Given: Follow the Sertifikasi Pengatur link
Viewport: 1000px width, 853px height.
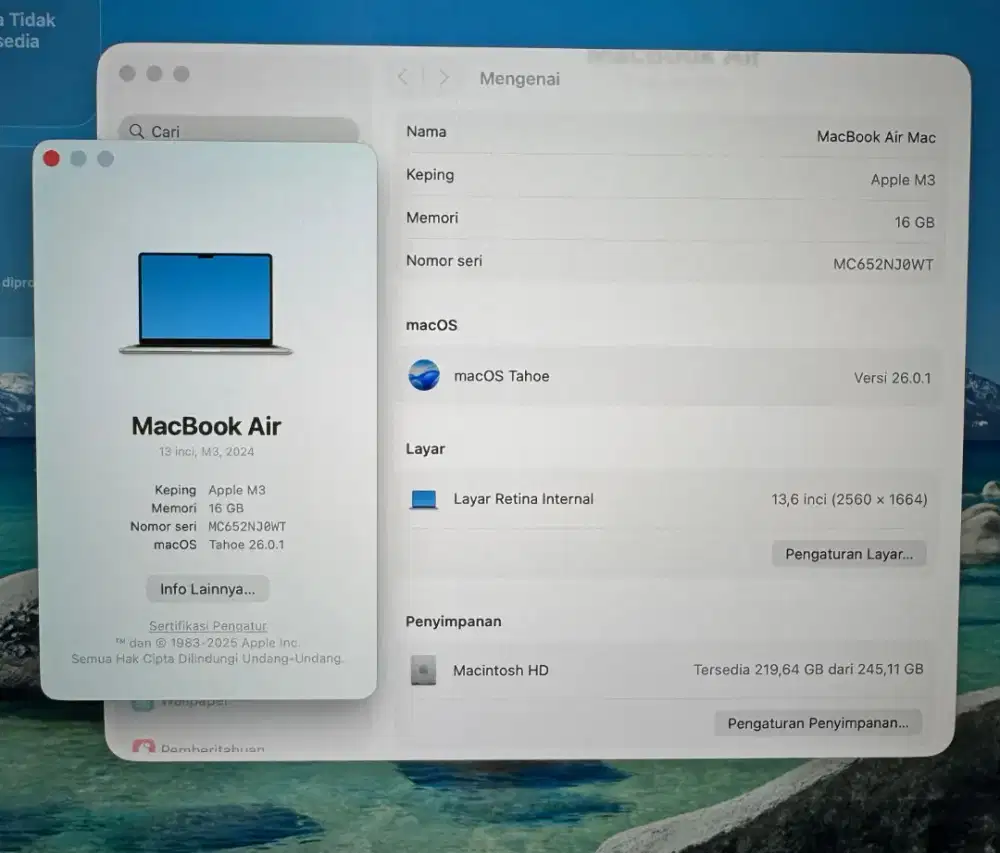Looking at the screenshot, I should point(207,625).
